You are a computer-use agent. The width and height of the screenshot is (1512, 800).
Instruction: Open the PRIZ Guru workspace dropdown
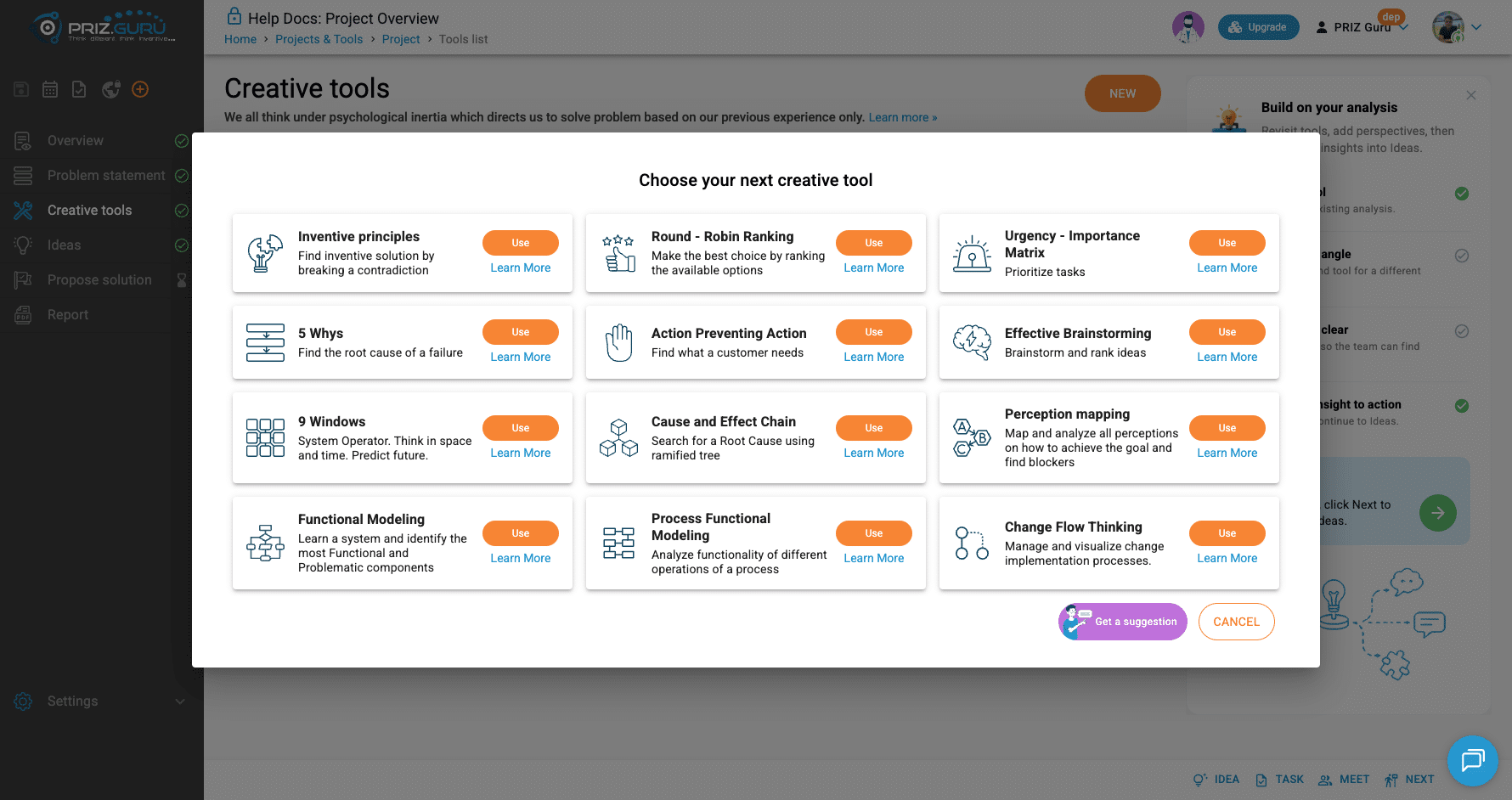tap(1362, 27)
